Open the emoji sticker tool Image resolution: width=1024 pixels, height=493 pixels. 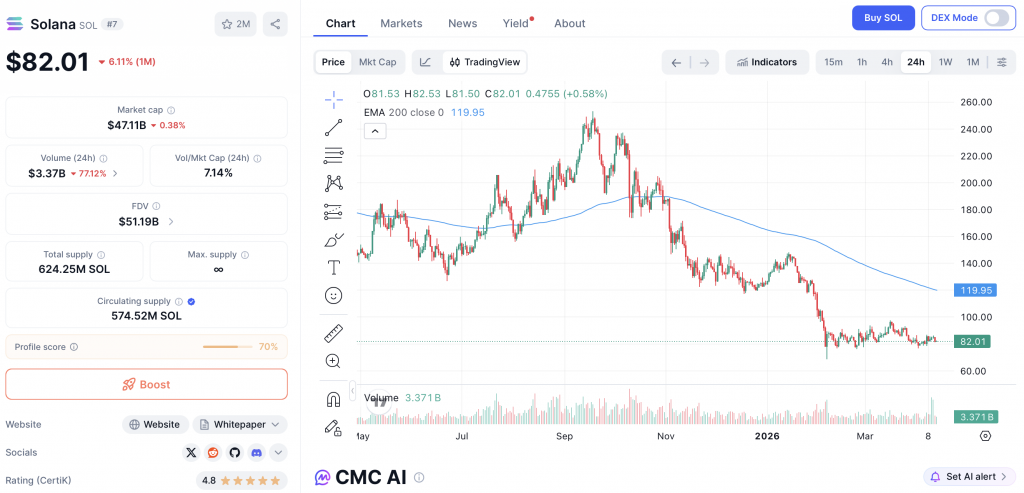[334, 296]
